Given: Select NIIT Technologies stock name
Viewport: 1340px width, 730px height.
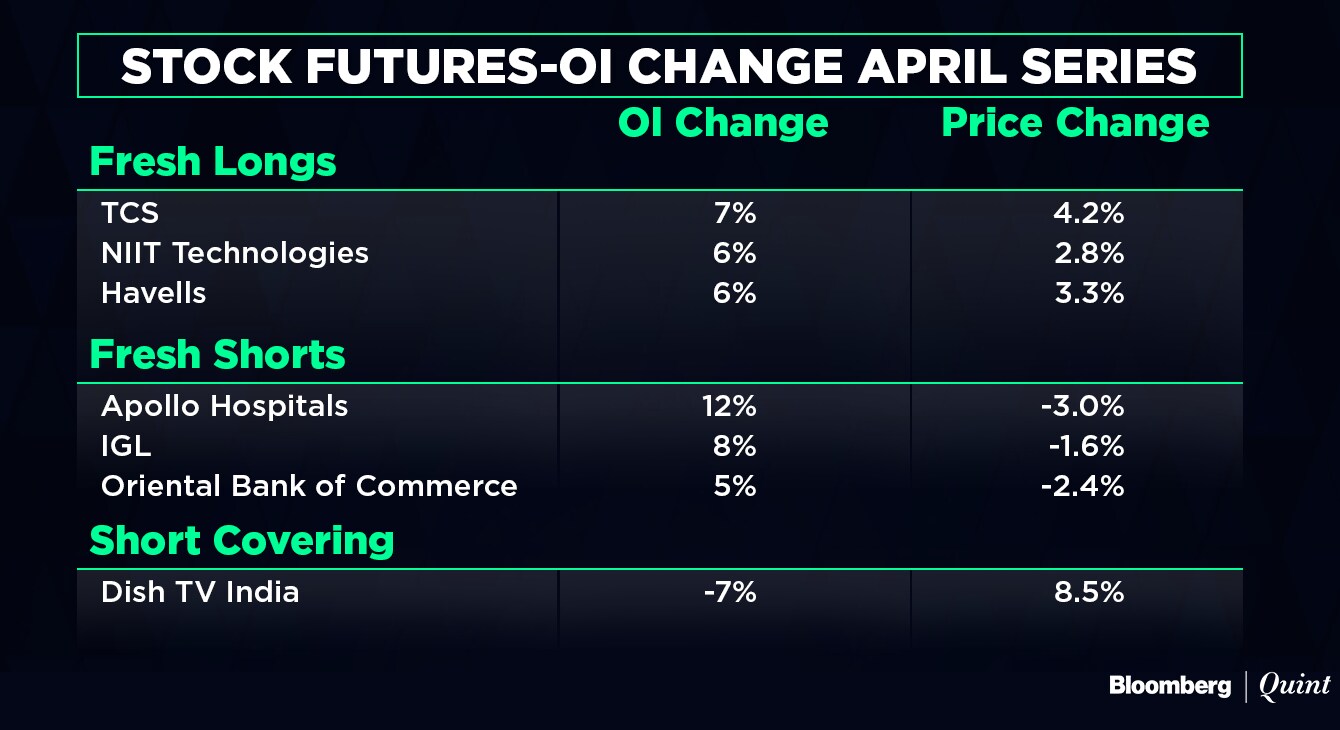Looking at the screenshot, I should click(235, 253).
